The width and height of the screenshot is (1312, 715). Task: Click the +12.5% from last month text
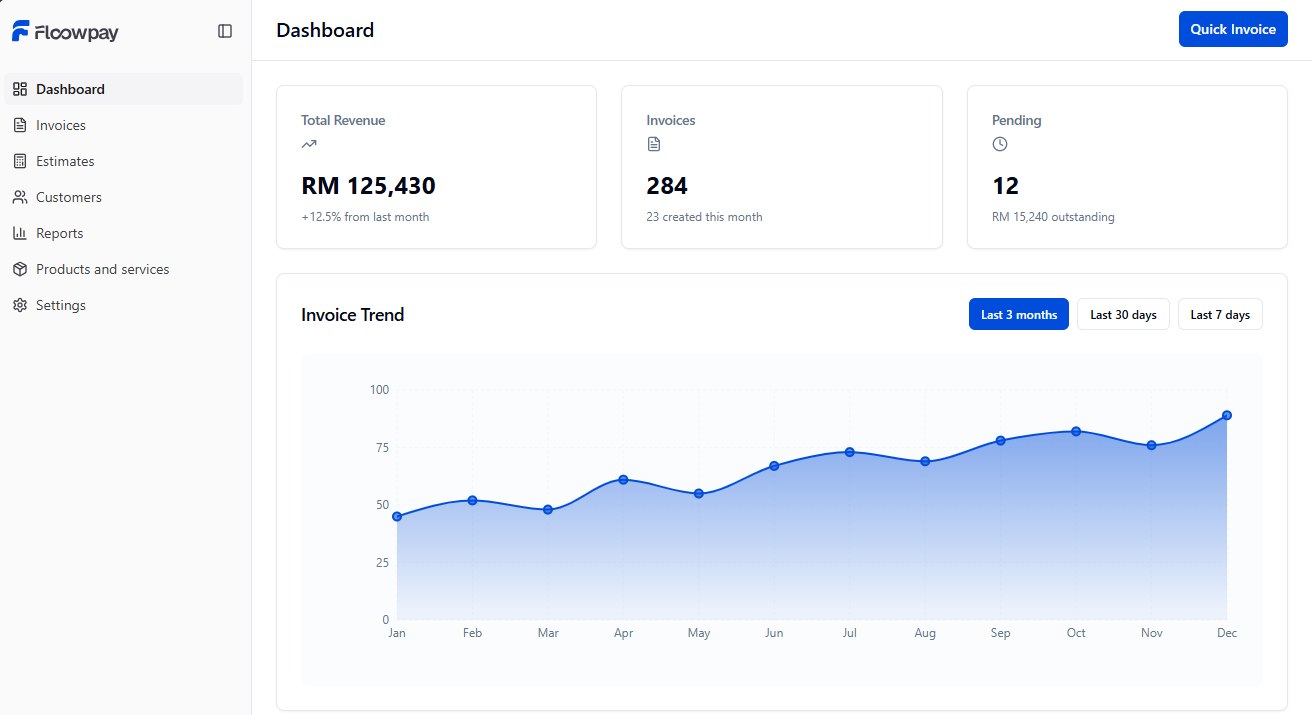tap(365, 217)
